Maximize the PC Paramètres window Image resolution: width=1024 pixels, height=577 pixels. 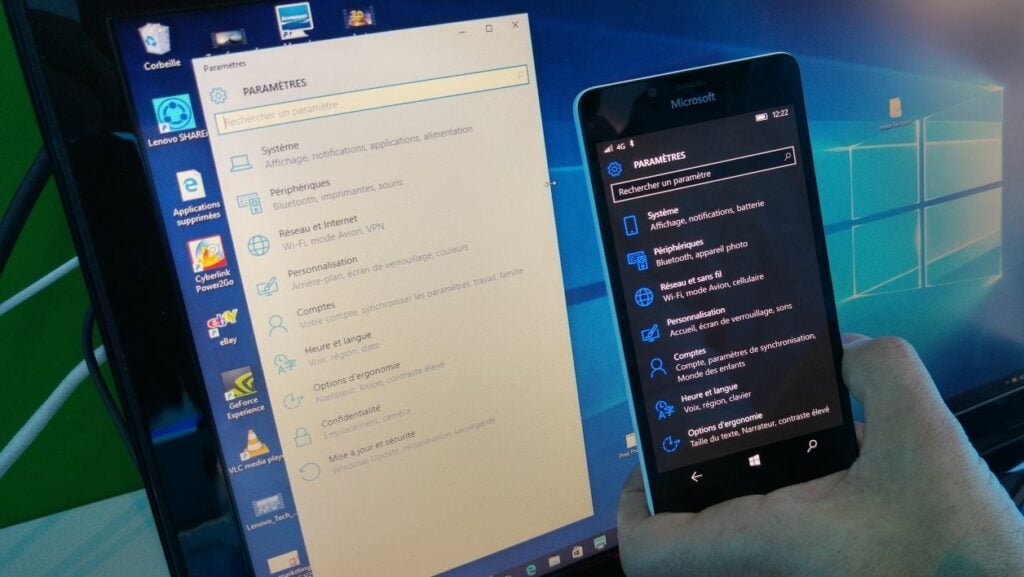[x=489, y=29]
